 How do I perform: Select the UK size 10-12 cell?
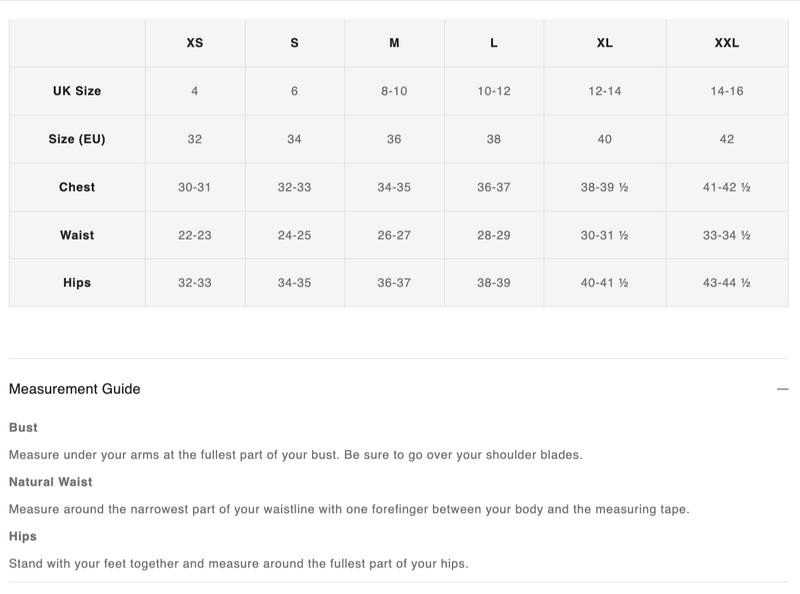[494, 91]
